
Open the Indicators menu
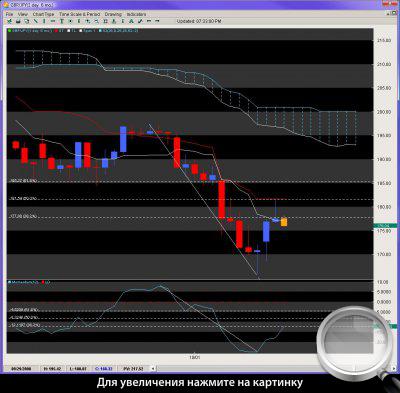136,14
